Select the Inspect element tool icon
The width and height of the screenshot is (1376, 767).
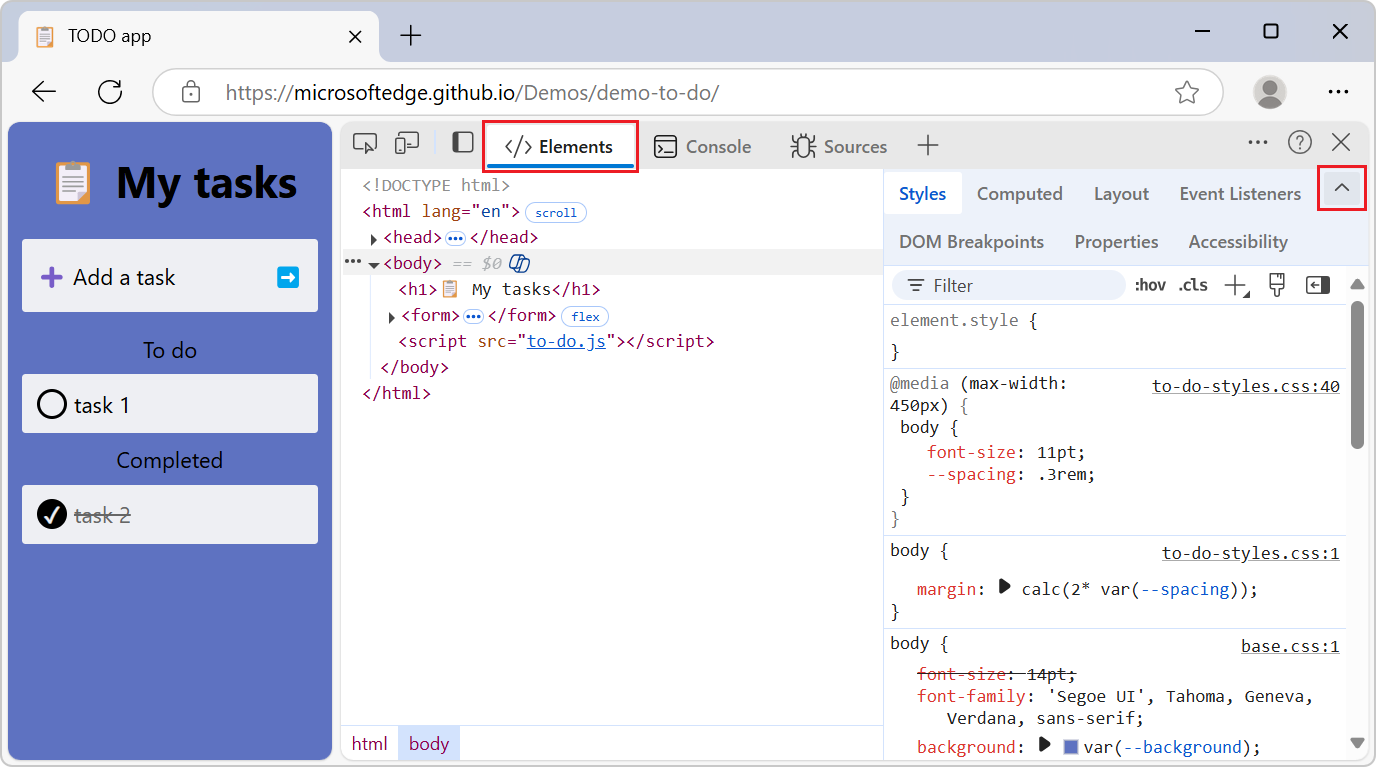pyautogui.click(x=365, y=144)
